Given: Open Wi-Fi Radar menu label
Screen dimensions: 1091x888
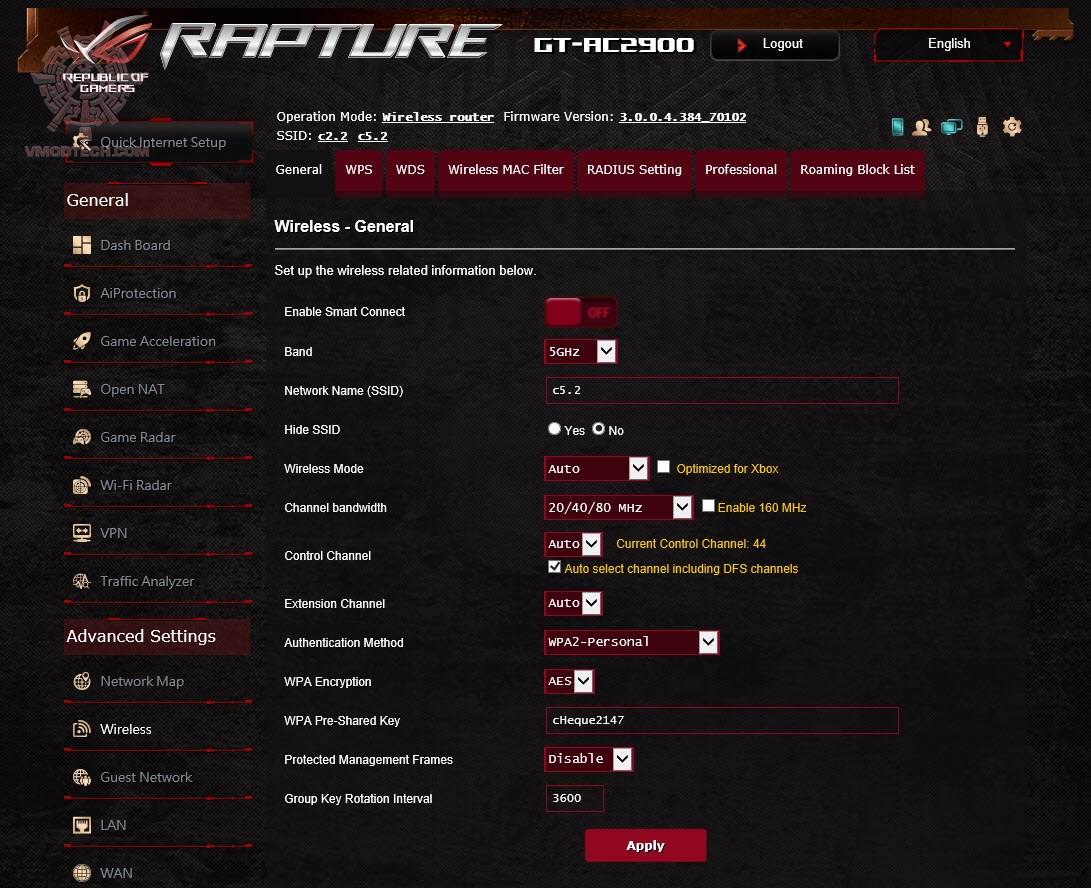Looking at the screenshot, I should (x=136, y=485).
